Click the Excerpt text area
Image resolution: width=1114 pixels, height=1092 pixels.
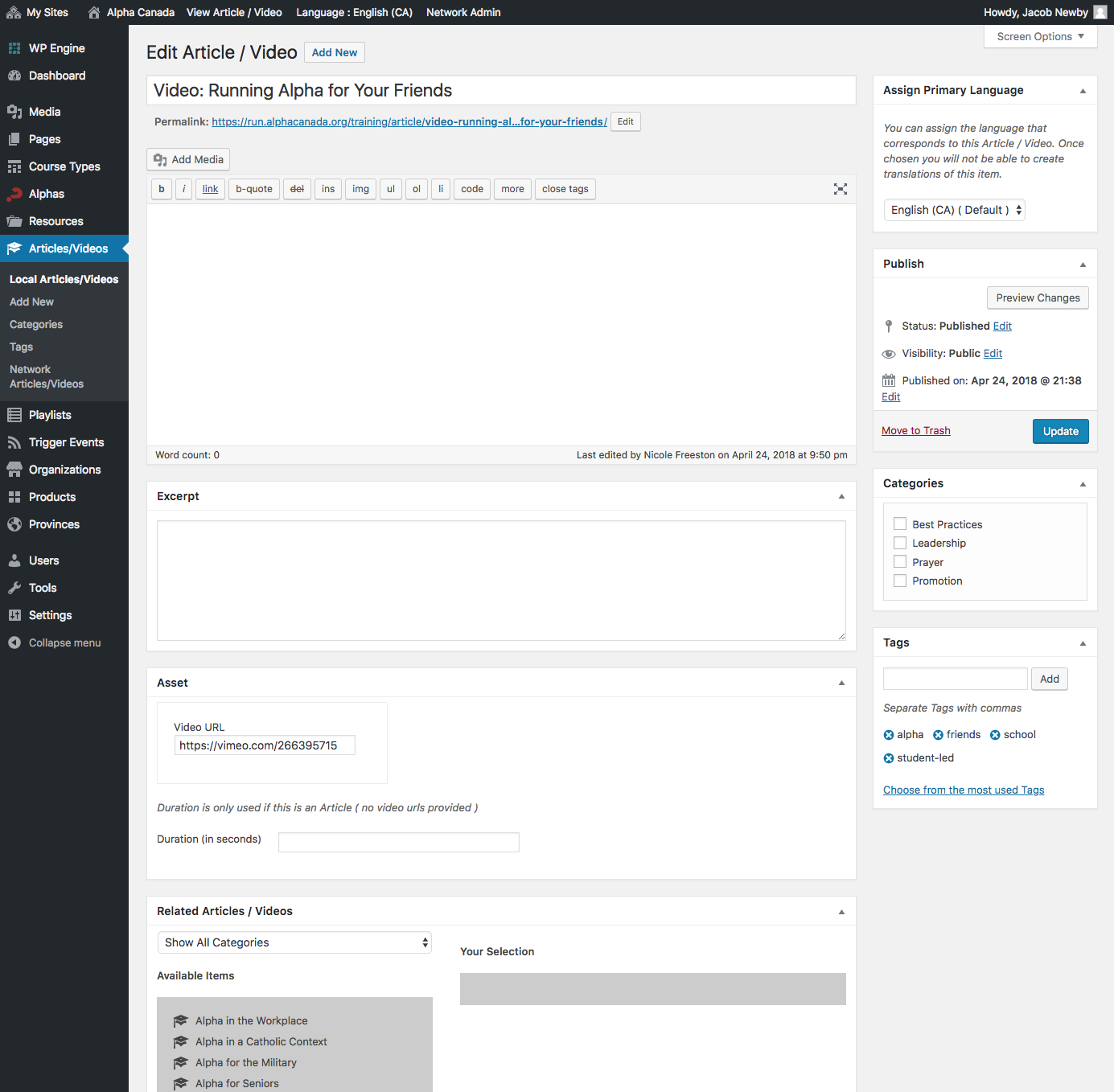coord(501,581)
